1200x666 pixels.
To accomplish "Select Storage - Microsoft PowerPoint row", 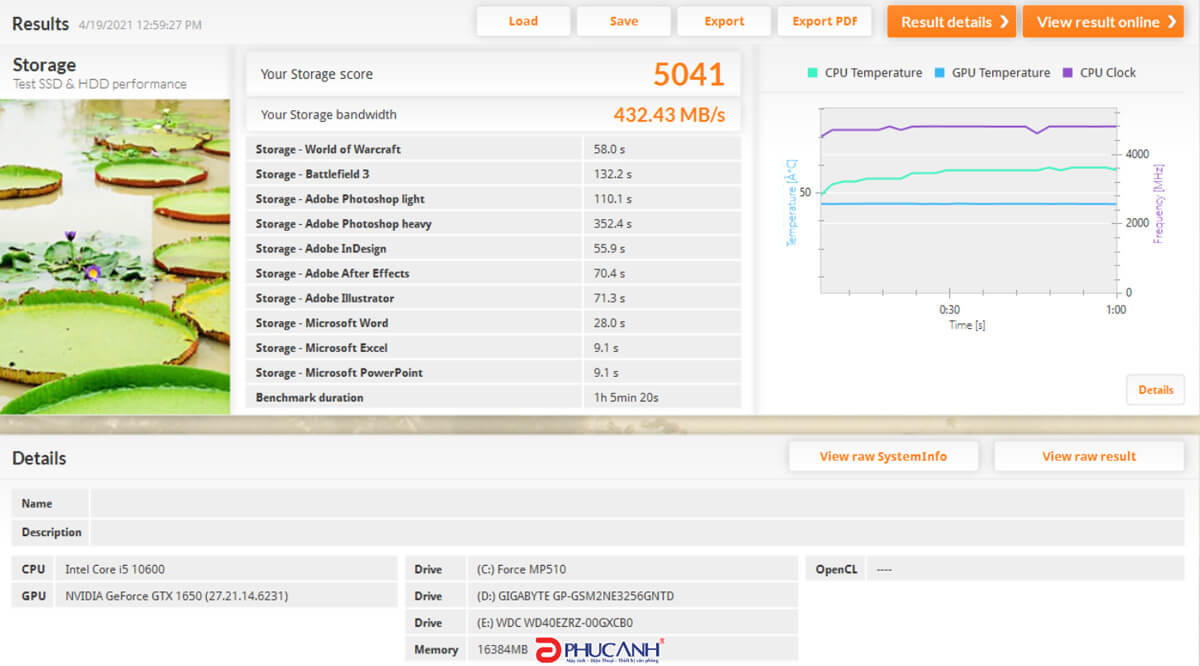I will pyautogui.click(x=494, y=373).
